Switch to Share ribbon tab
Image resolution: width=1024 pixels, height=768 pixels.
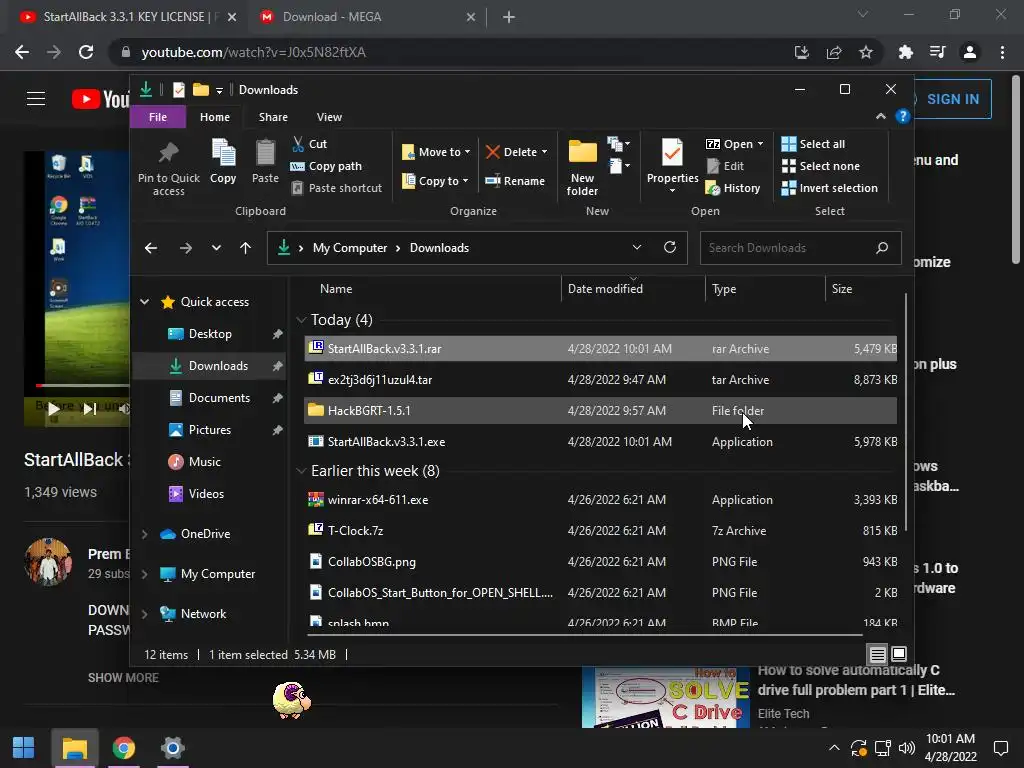tap(273, 117)
